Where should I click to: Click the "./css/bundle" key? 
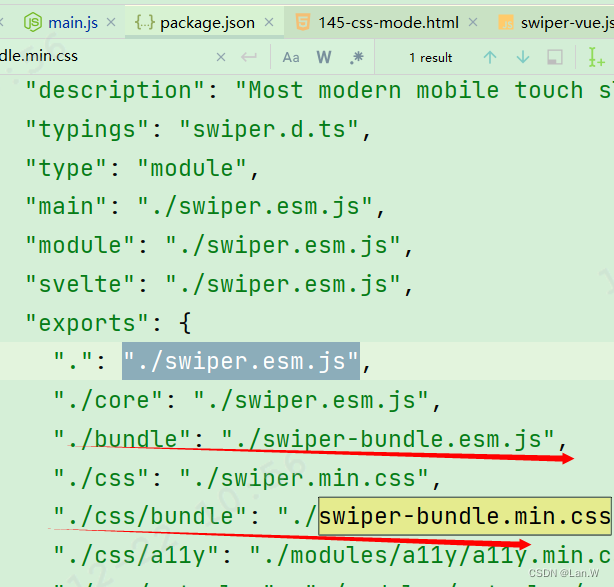150,516
